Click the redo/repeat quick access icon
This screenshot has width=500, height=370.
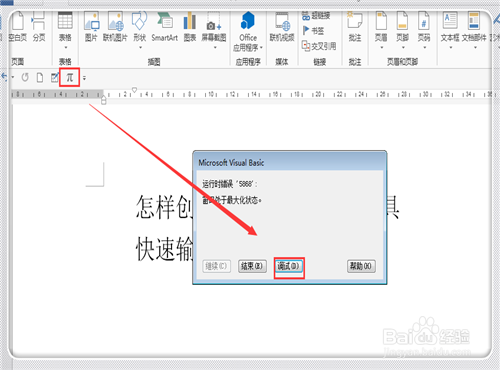[x=25, y=78]
